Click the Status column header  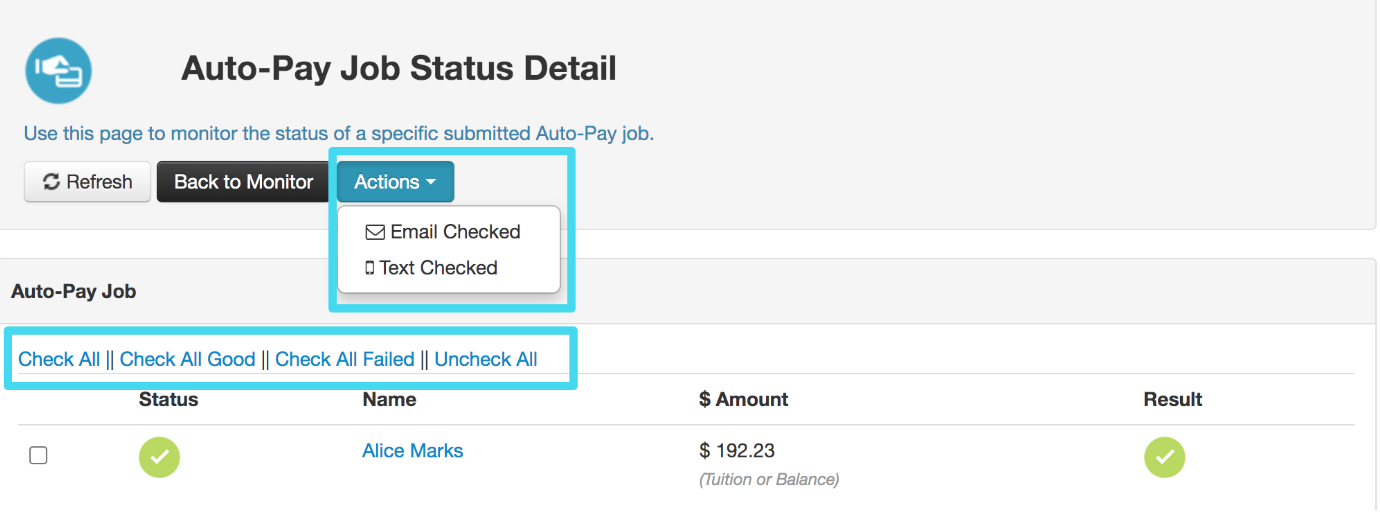pos(168,400)
